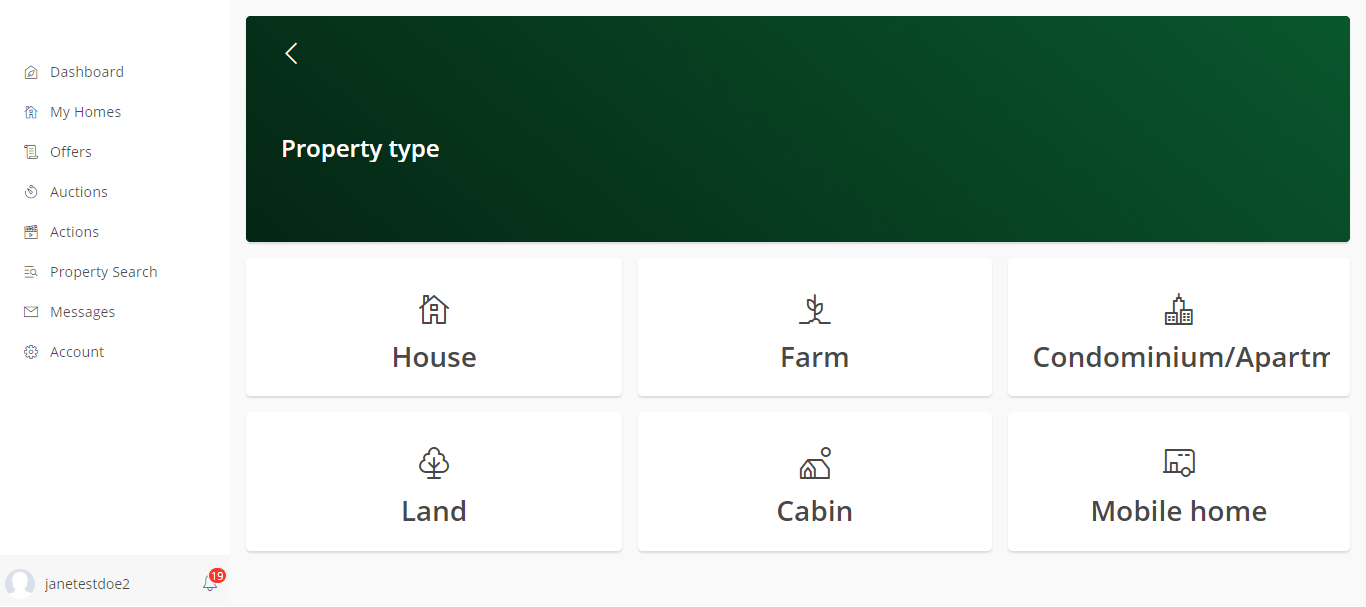Click the Auctions sidebar icon
The width and height of the screenshot is (1366, 607).
point(31,192)
